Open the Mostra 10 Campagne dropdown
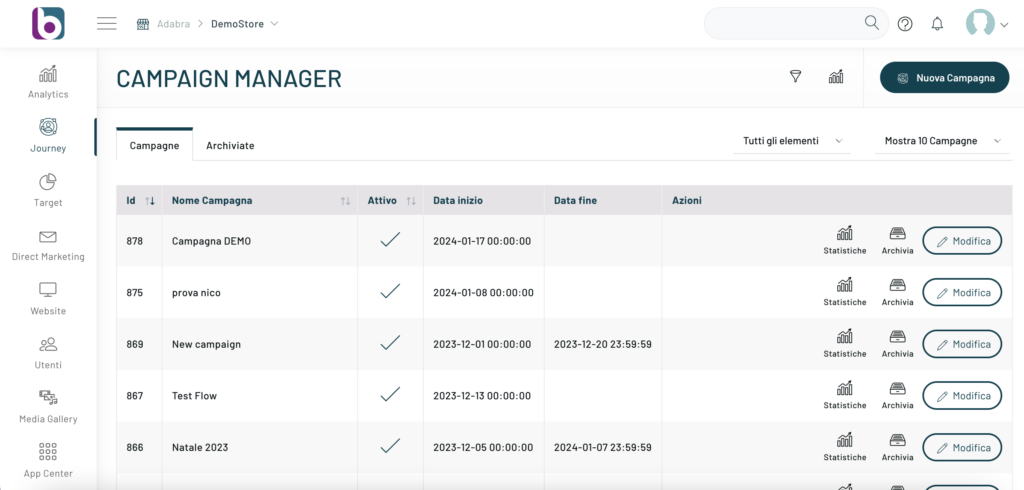 click(x=941, y=141)
